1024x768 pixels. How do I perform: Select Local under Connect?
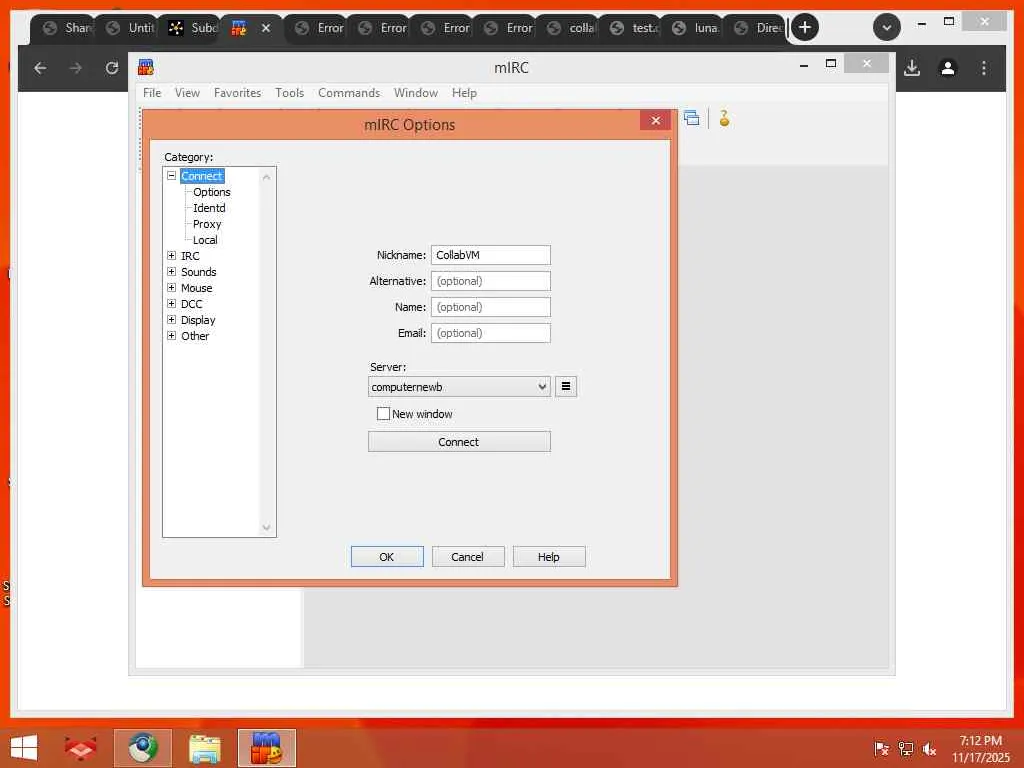205,240
